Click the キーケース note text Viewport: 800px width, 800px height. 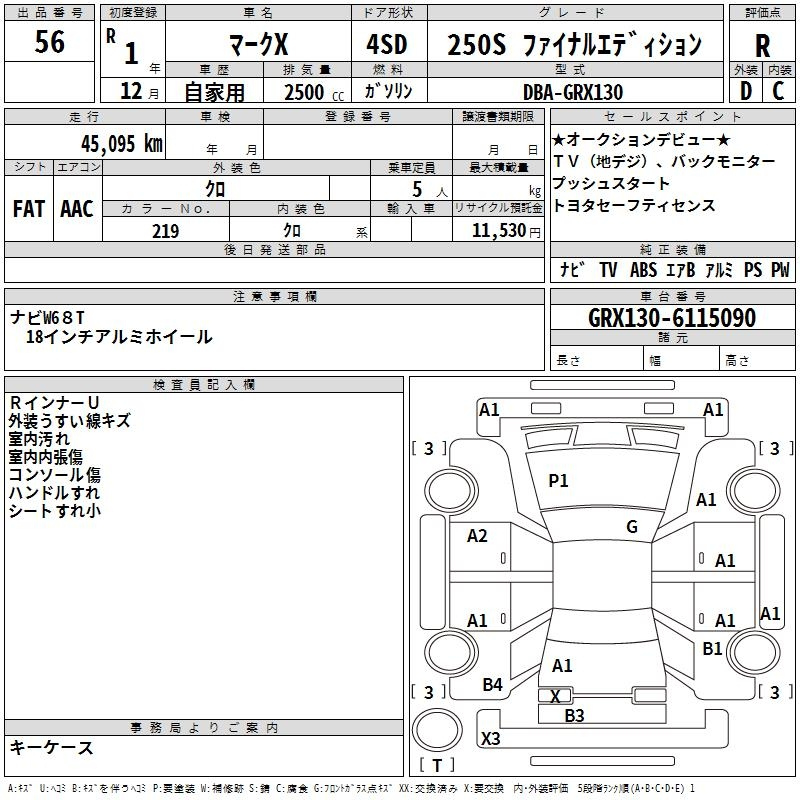(52, 747)
